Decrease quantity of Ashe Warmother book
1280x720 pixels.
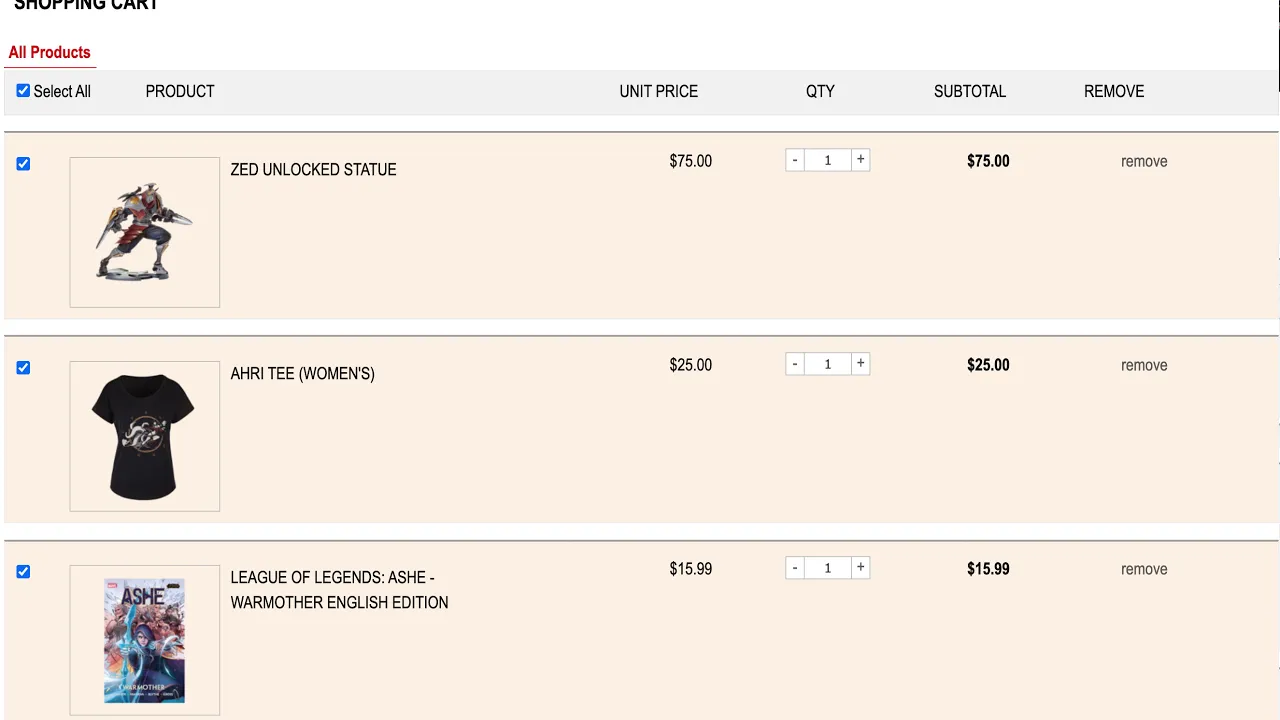click(795, 568)
